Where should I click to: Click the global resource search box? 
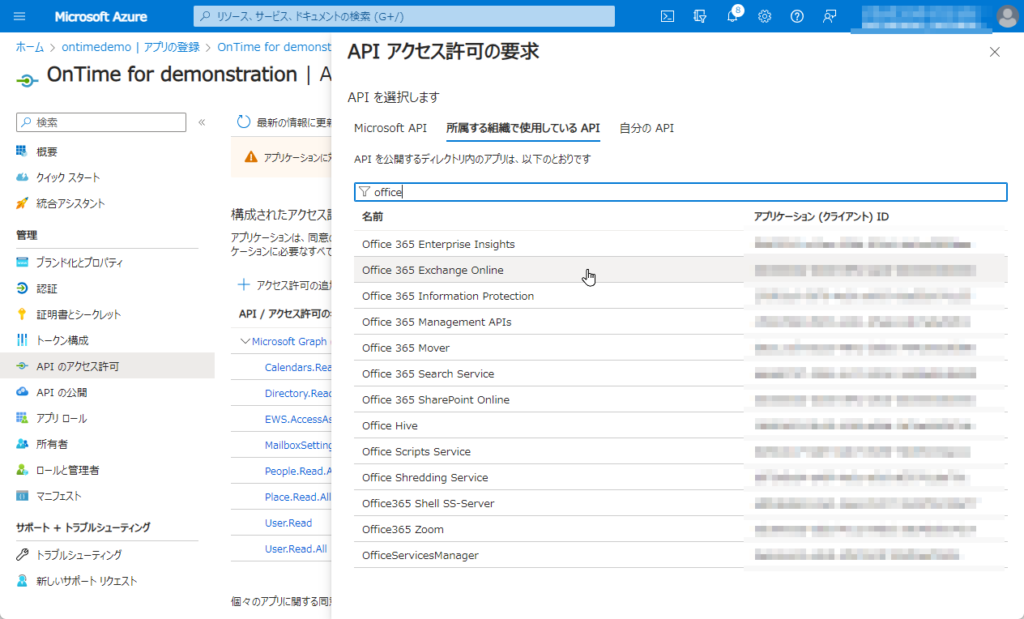click(404, 16)
